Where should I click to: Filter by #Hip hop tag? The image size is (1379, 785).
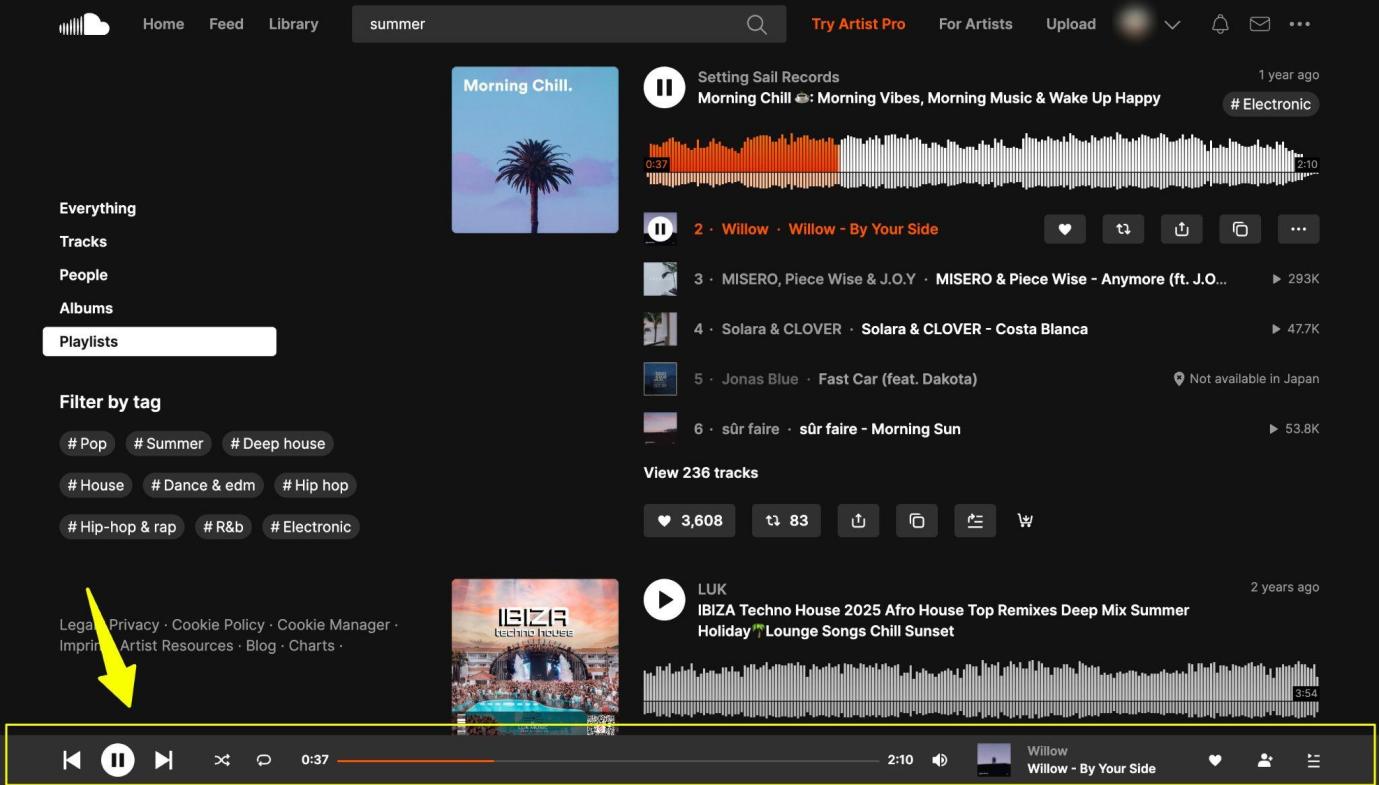315,485
